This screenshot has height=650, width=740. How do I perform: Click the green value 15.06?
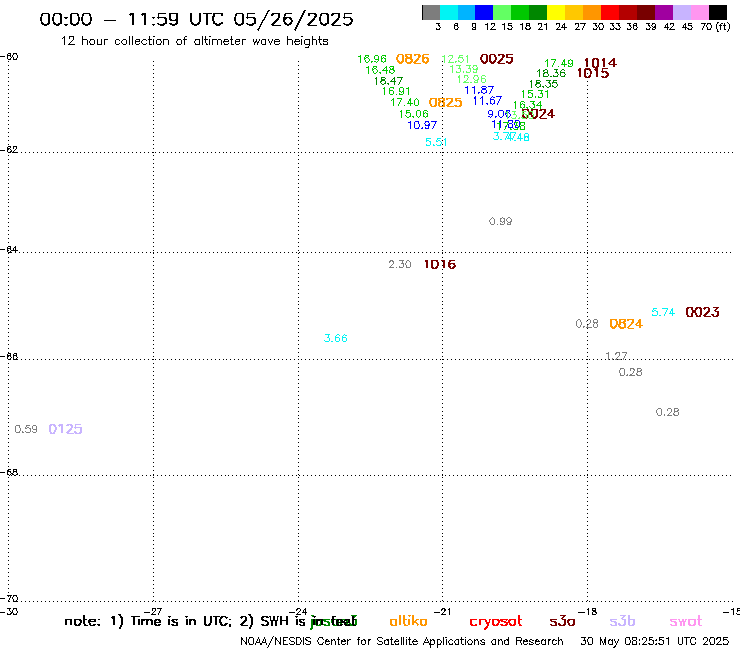click(x=413, y=114)
